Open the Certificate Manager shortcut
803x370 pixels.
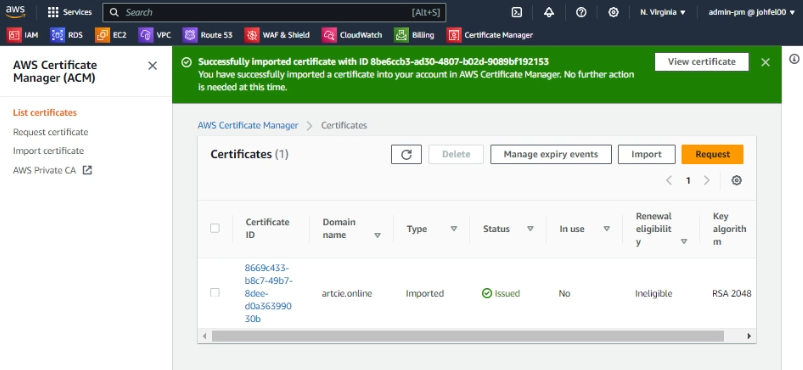point(490,35)
